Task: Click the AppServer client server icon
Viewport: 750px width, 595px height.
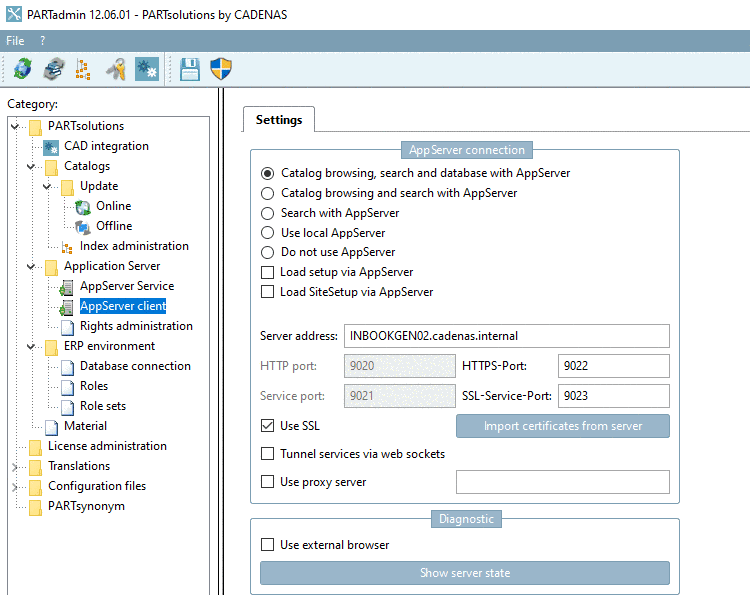Action: (66, 308)
